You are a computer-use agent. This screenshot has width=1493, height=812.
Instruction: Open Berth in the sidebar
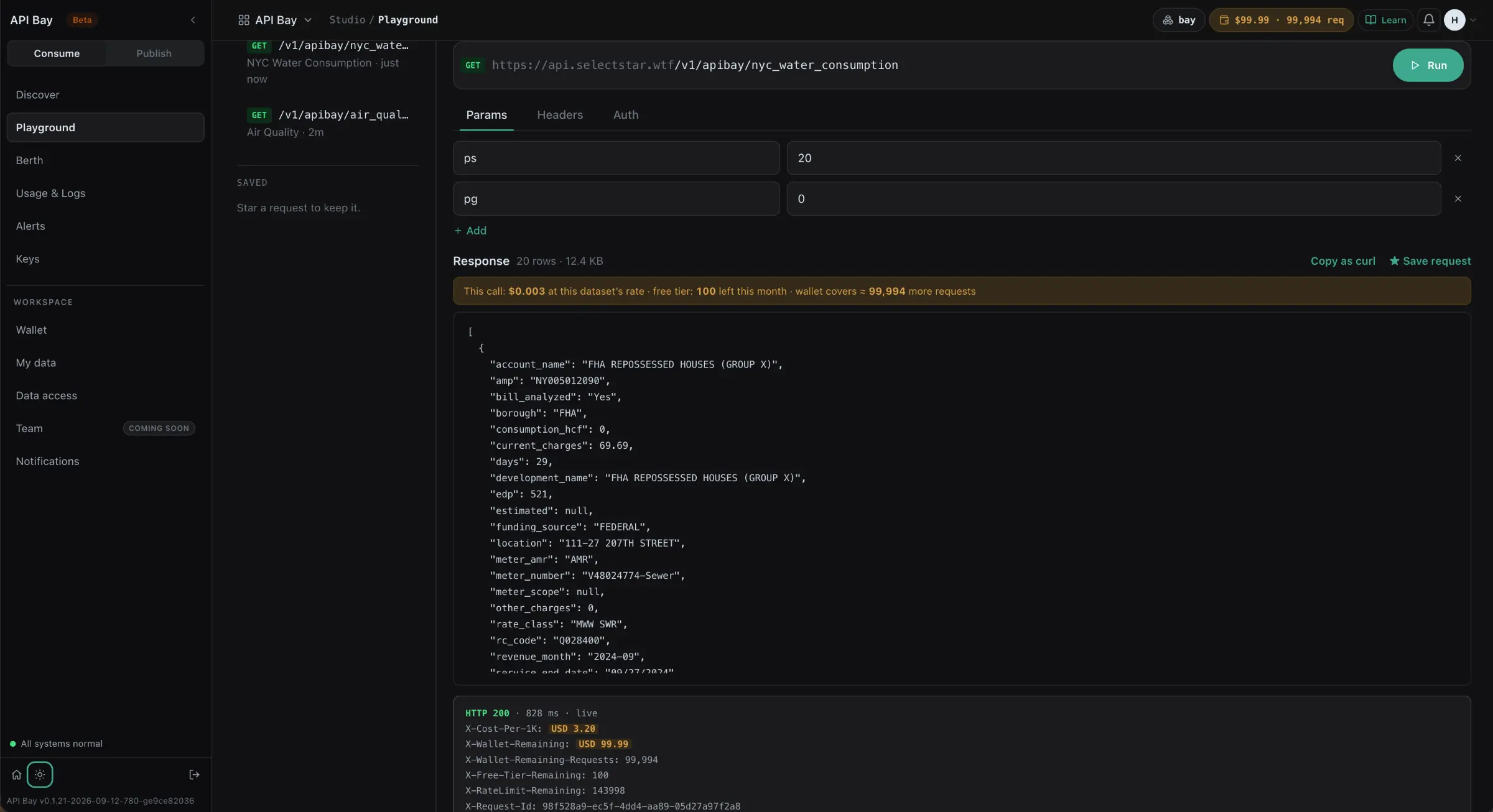[105, 160]
